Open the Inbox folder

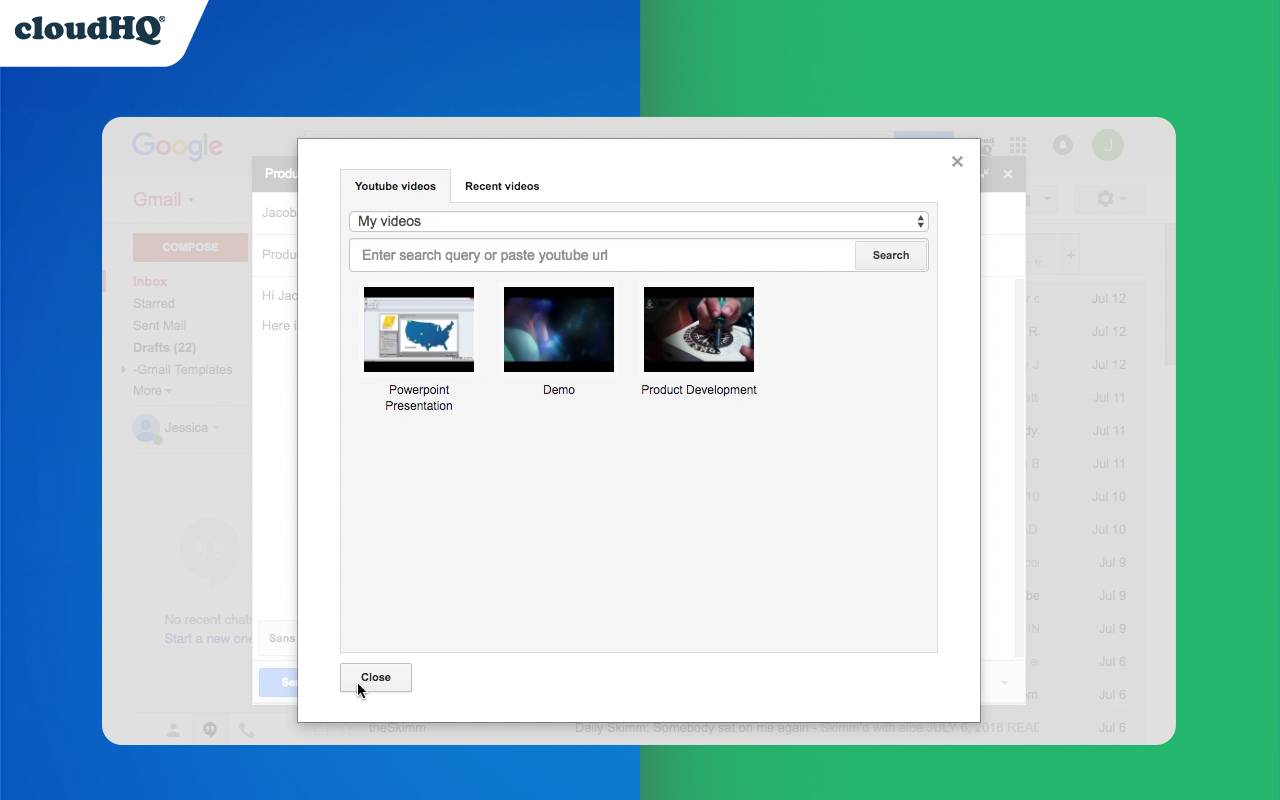click(x=150, y=282)
